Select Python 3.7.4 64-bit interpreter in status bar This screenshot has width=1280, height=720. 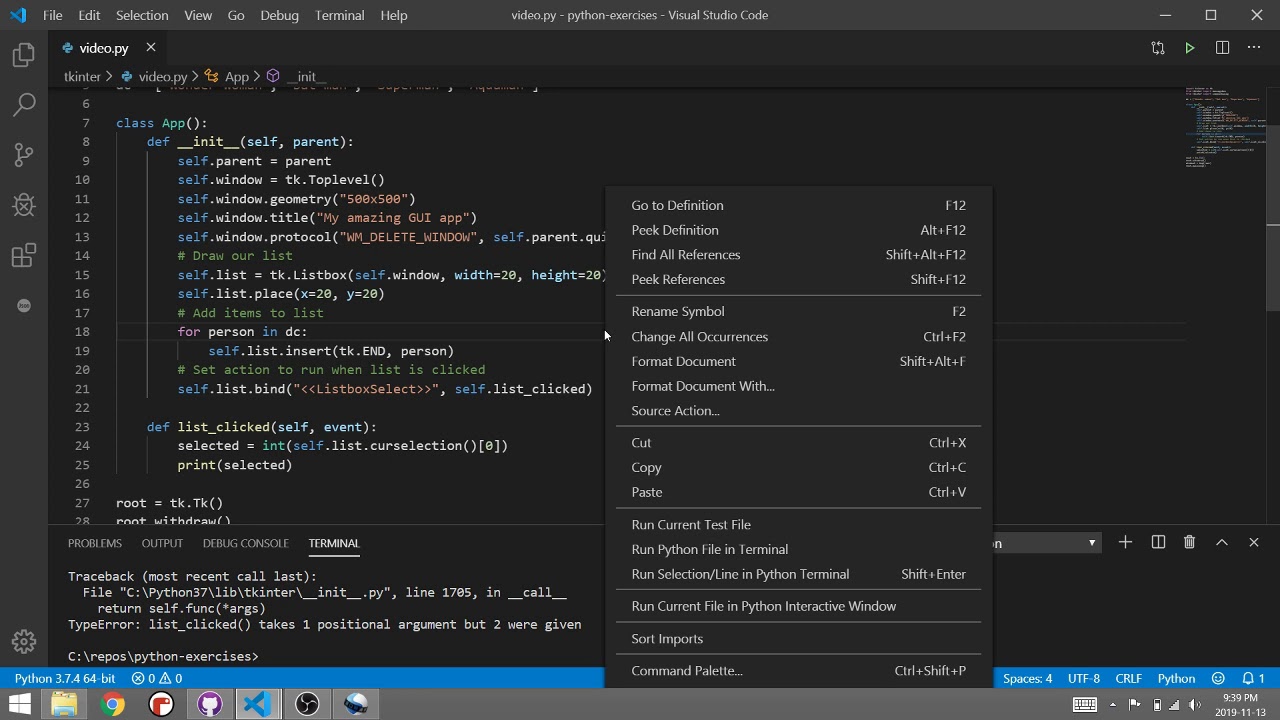click(65, 678)
